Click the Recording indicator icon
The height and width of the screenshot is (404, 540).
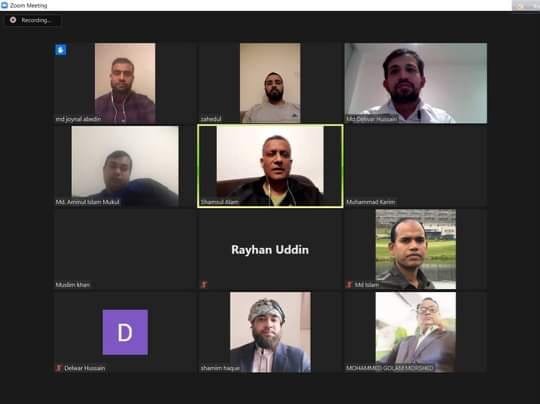[x=13, y=20]
